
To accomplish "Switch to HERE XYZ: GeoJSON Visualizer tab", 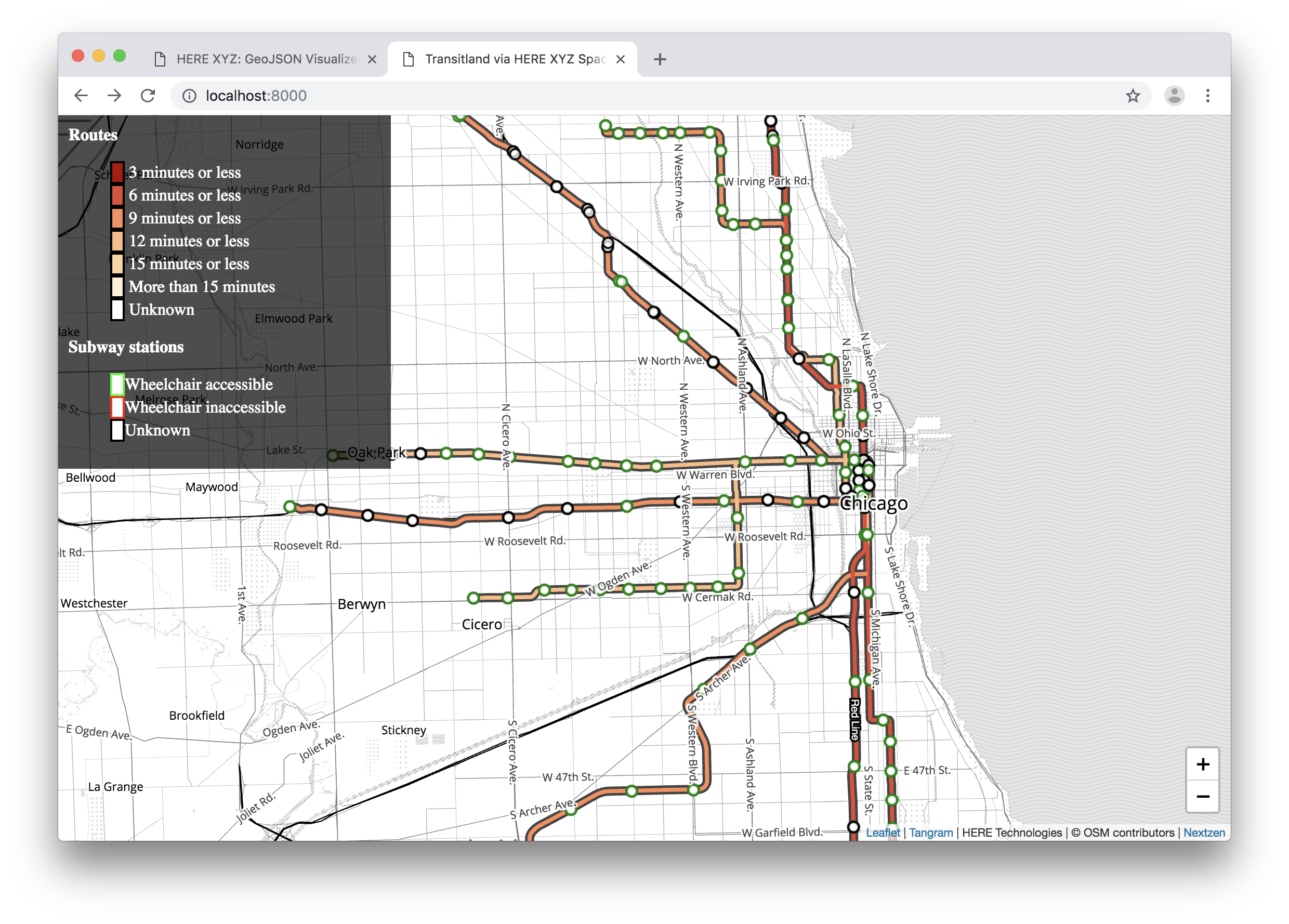I will point(266,59).
